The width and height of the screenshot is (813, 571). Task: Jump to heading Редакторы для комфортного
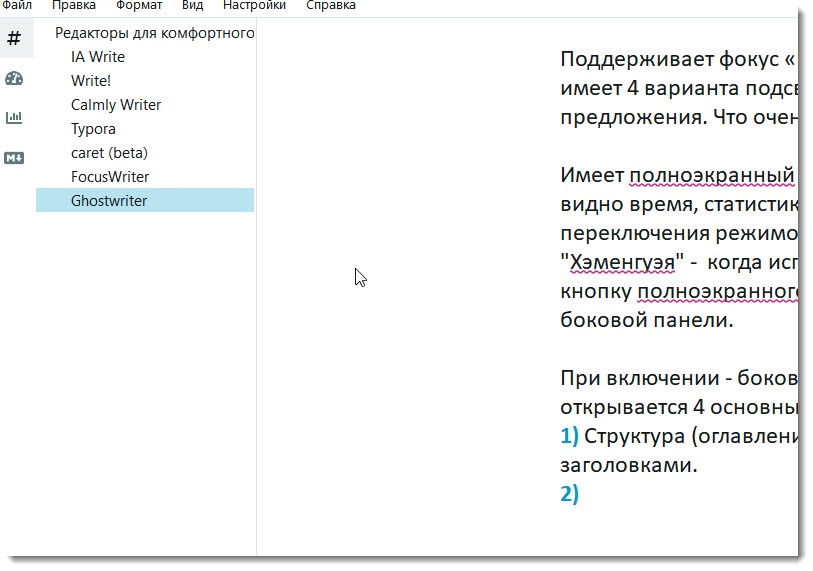155,33
